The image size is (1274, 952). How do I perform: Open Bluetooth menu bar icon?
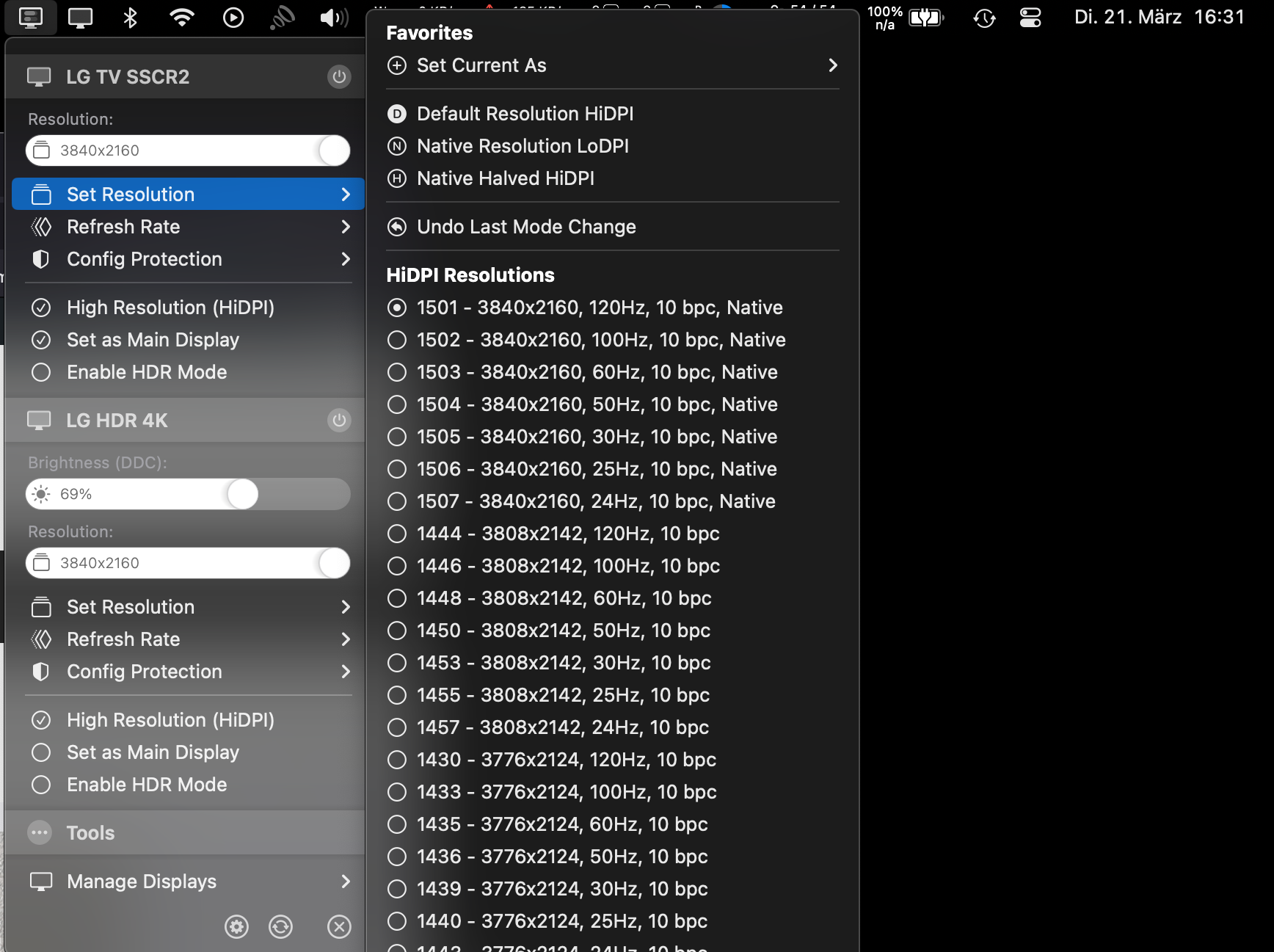coord(131,17)
